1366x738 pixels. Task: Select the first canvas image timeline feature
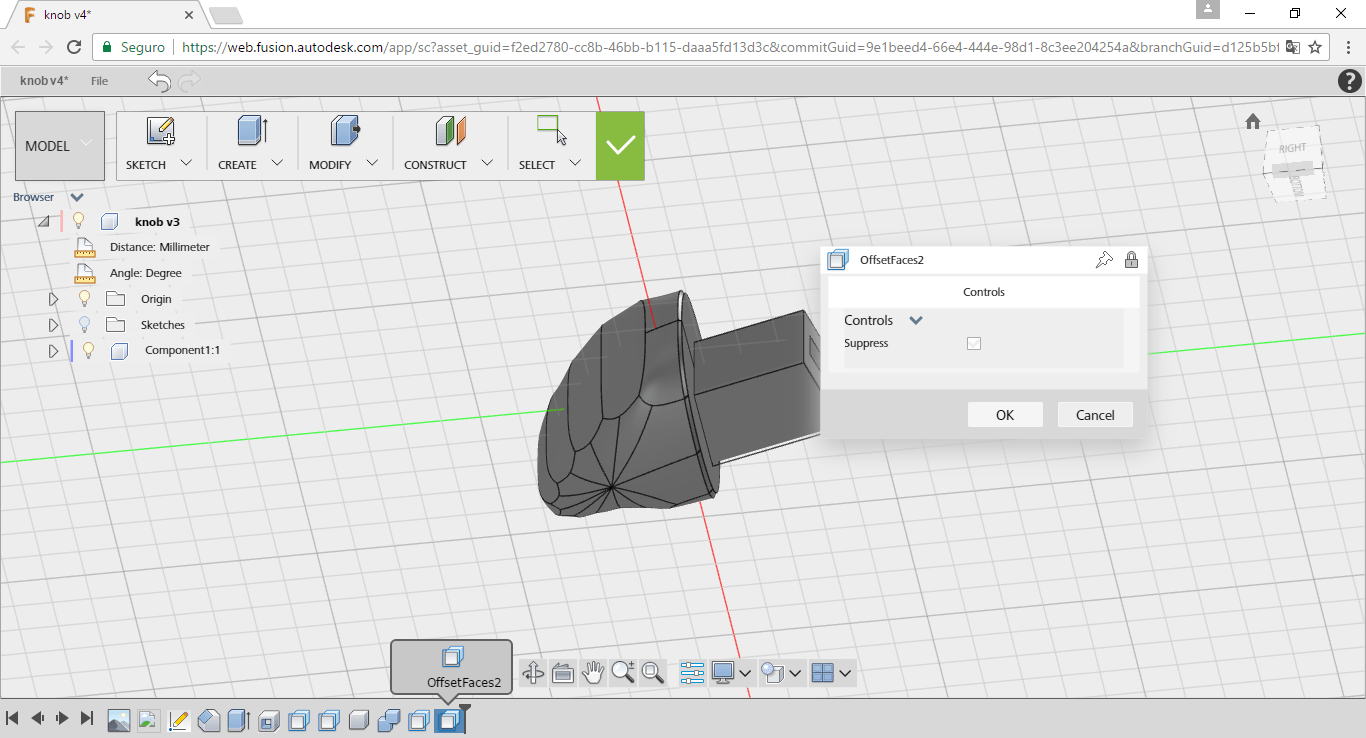pyautogui.click(x=118, y=720)
